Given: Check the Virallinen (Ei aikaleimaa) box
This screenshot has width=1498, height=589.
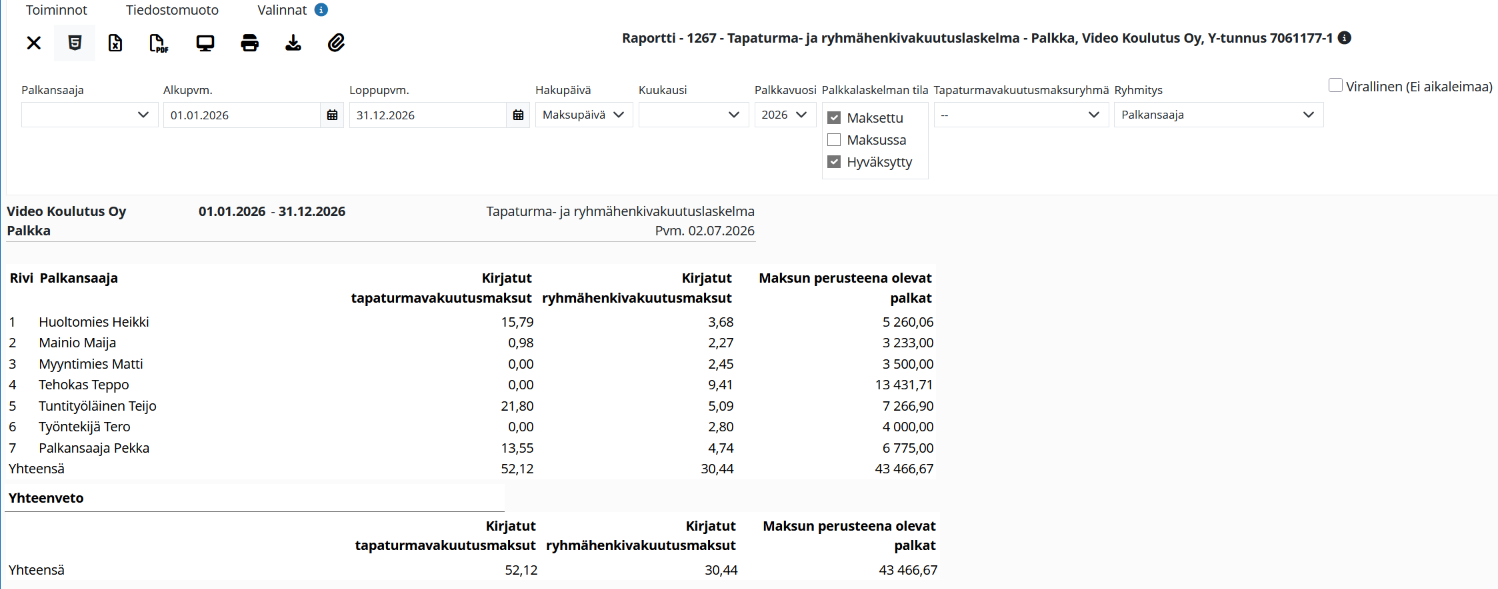Looking at the screenshot, I should (x=1335, y=86).
